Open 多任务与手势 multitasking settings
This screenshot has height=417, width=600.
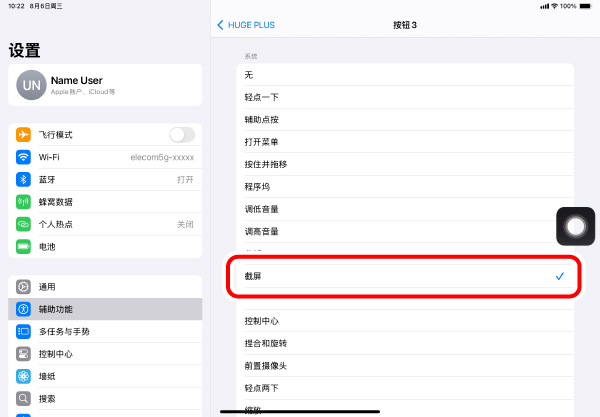tap(105, 331)
